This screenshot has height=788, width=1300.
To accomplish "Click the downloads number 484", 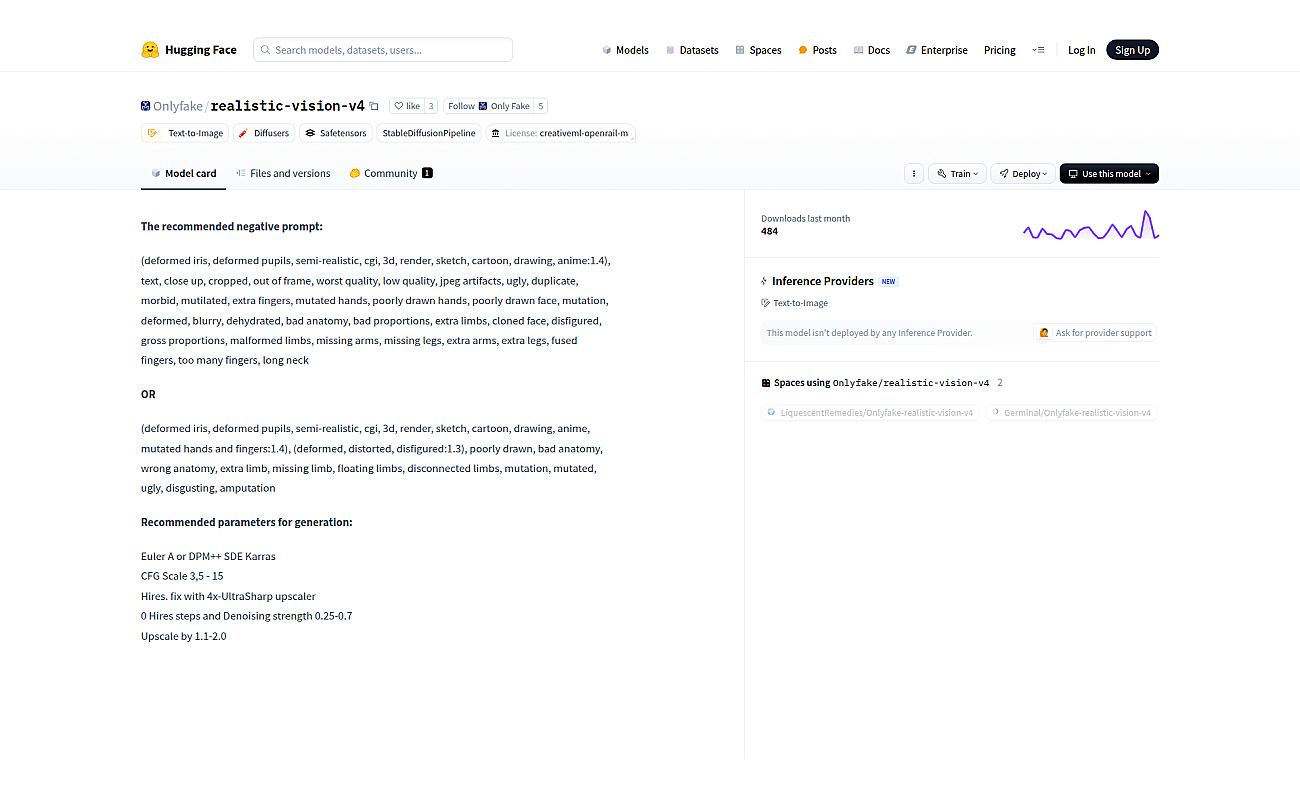I will coord(769,231).
